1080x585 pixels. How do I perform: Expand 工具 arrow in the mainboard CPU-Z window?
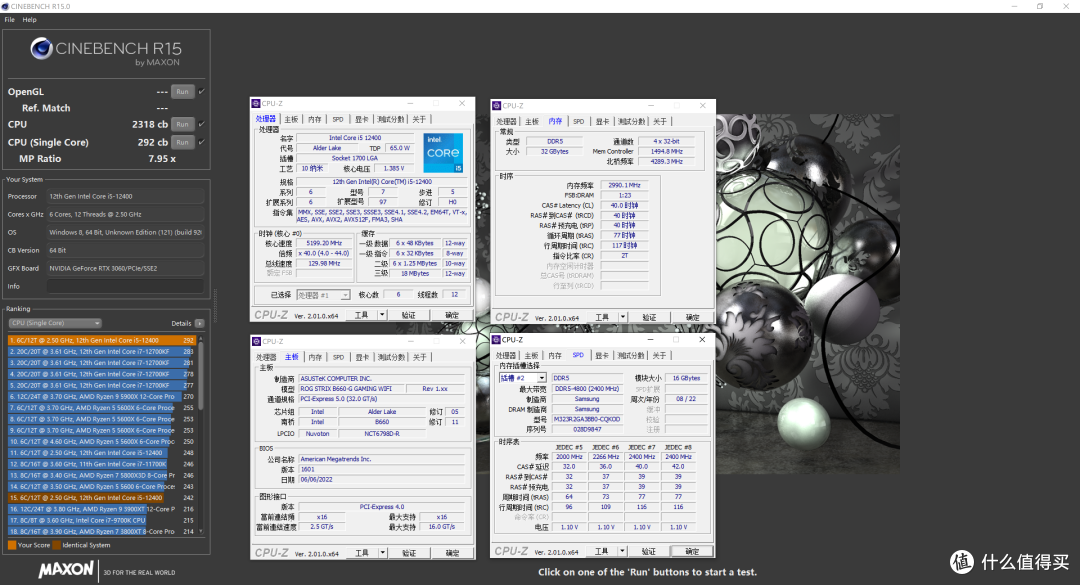click(x=382, y=553)
